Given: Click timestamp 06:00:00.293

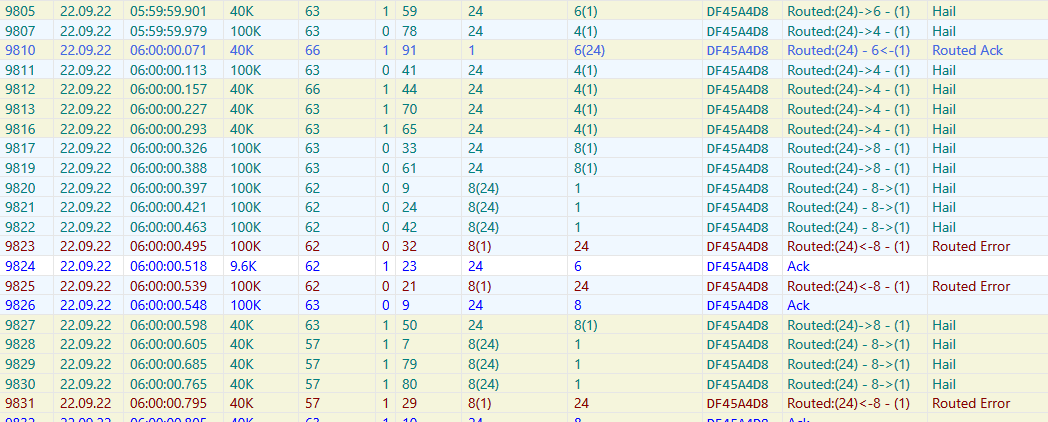Looking at the screenshot, I should click(x=168, y=129).
